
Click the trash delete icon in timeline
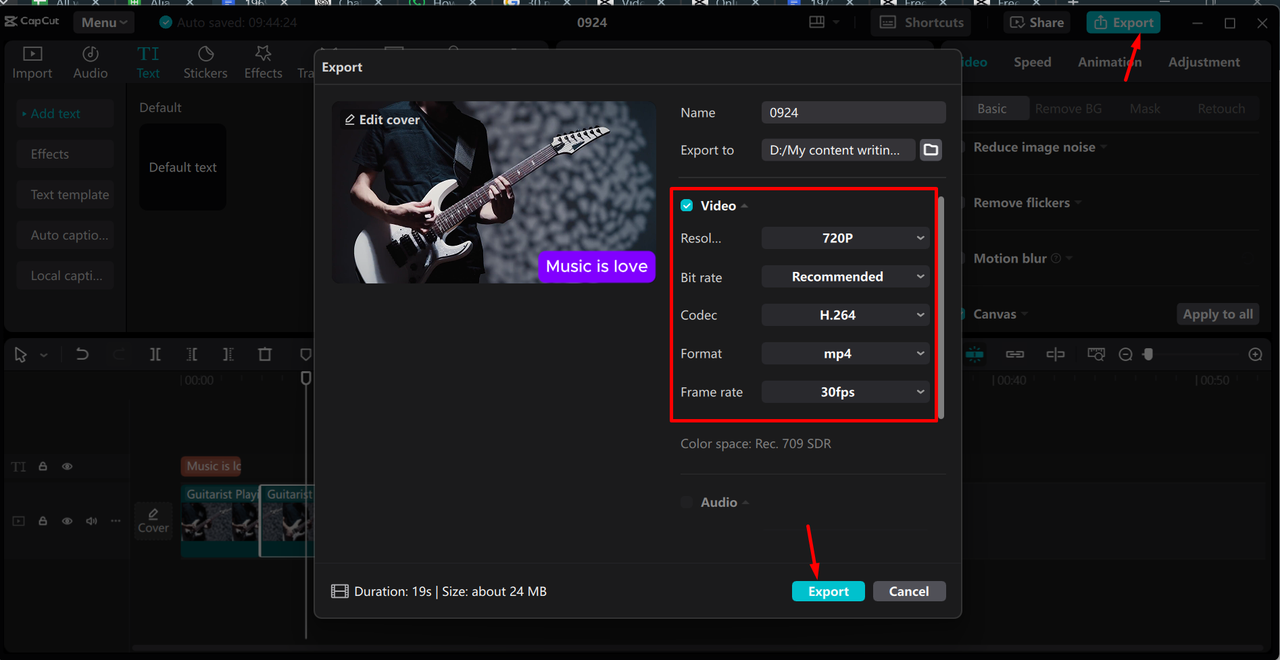point(265,354)
